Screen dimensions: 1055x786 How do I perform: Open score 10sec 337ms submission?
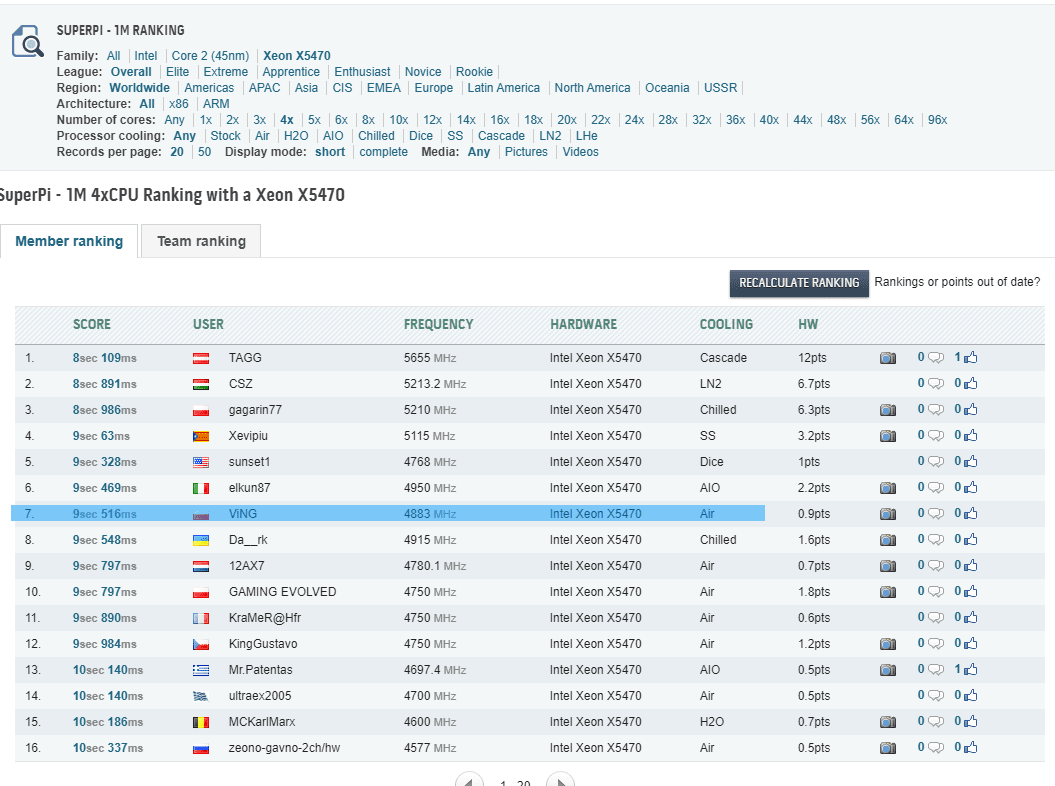(x=108, y=748)
